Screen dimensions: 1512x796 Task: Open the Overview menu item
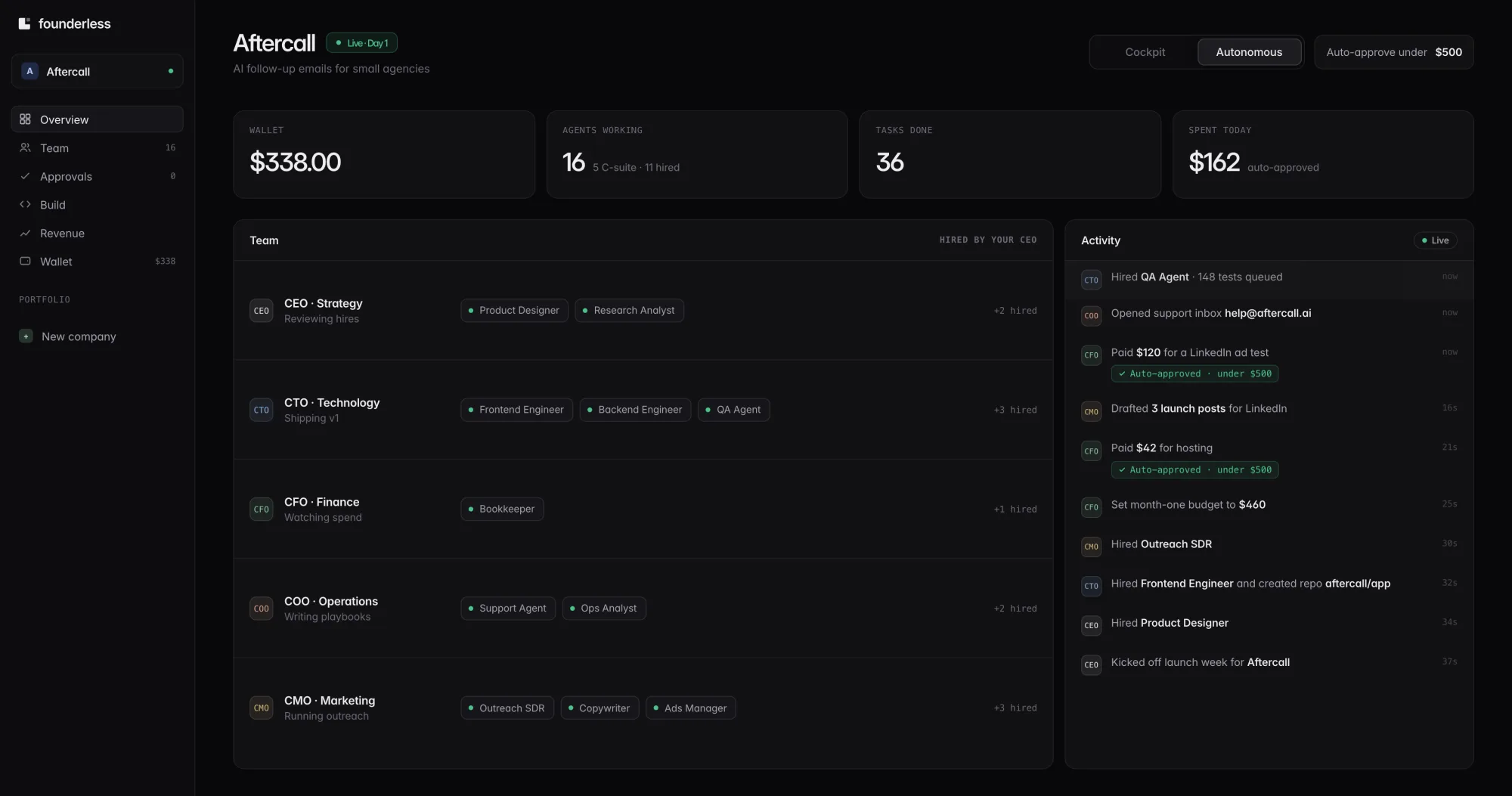click(97, 119)
